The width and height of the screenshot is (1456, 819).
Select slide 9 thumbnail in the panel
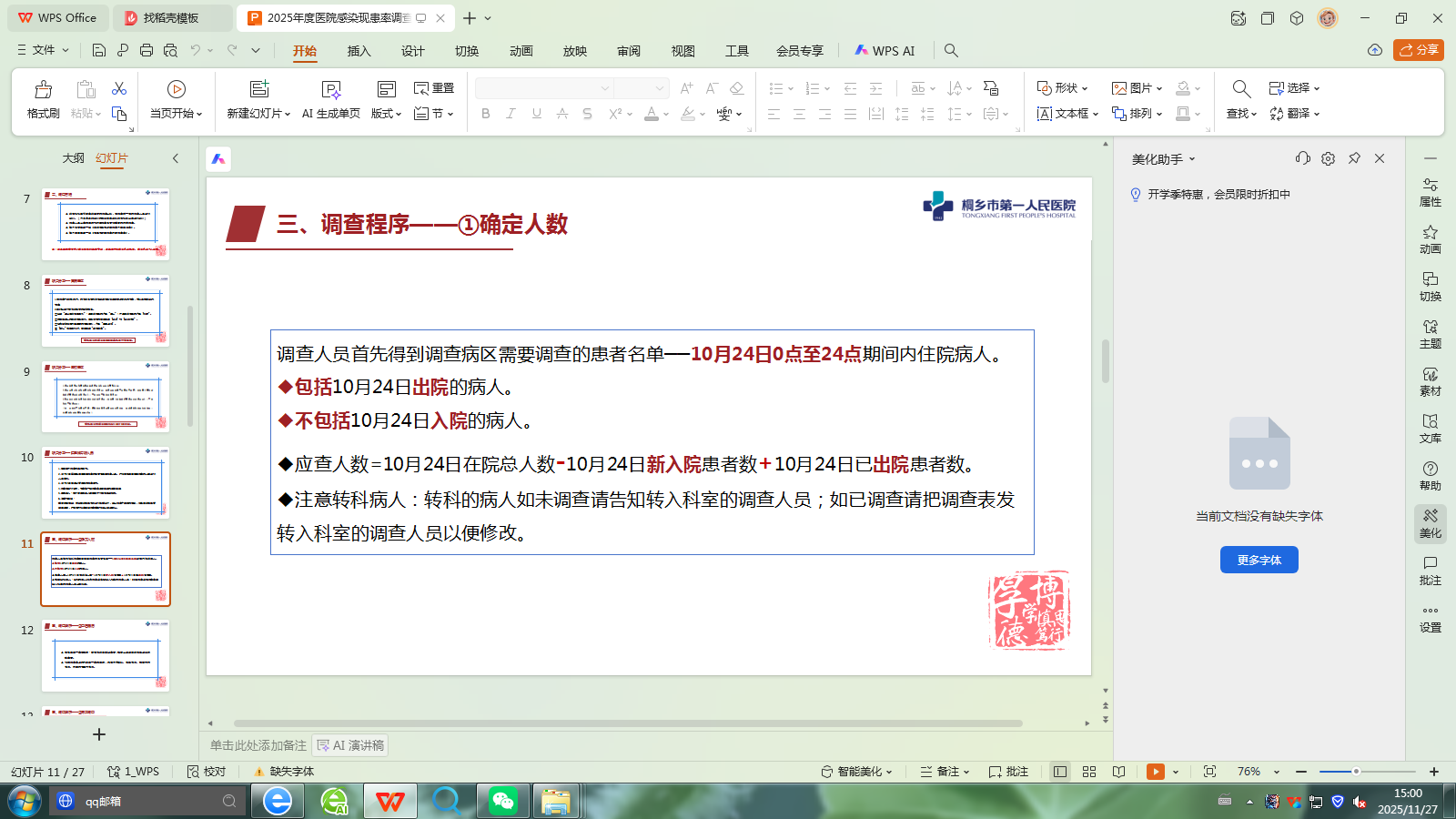point(105,397)
